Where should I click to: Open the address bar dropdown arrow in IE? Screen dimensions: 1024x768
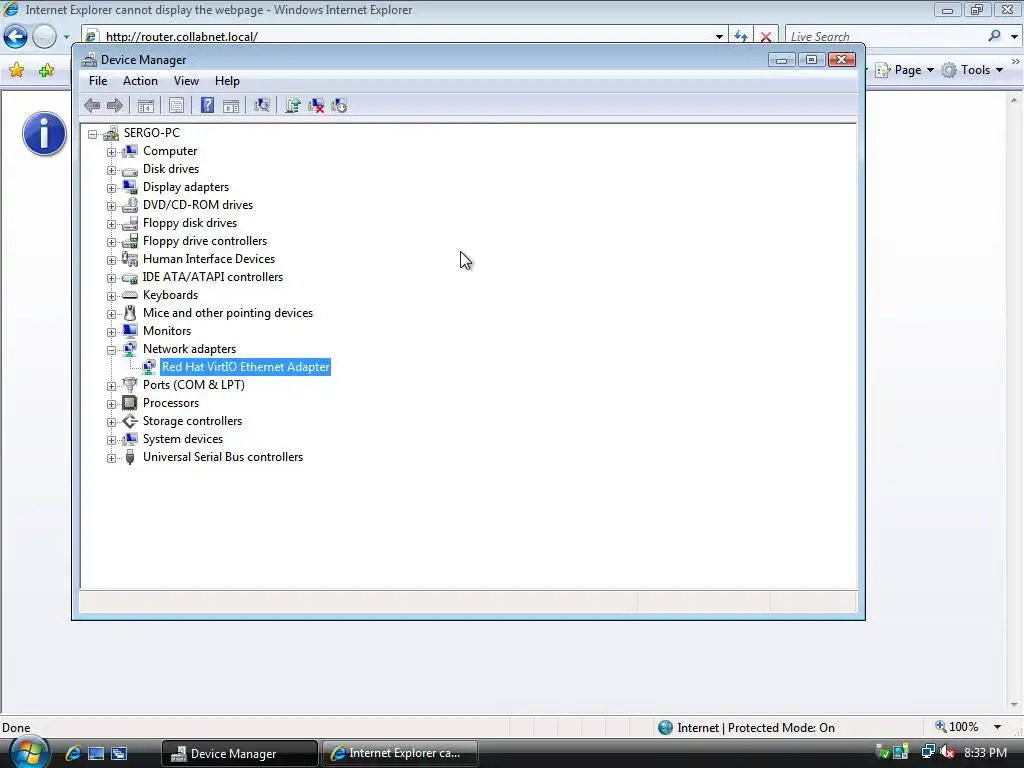pos(719,37)
